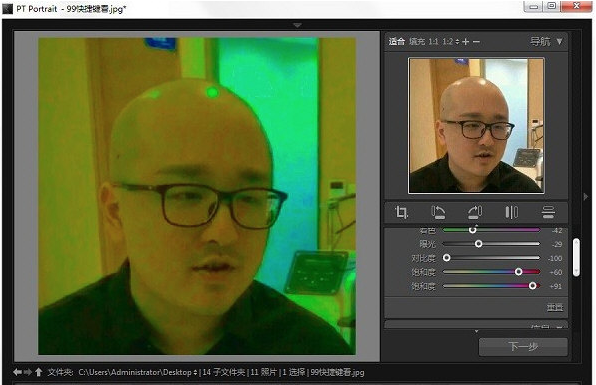This screenshot has width=596, height=385.
Task: Collapse the top panel arrow
Action: click(x=297, y=25)
